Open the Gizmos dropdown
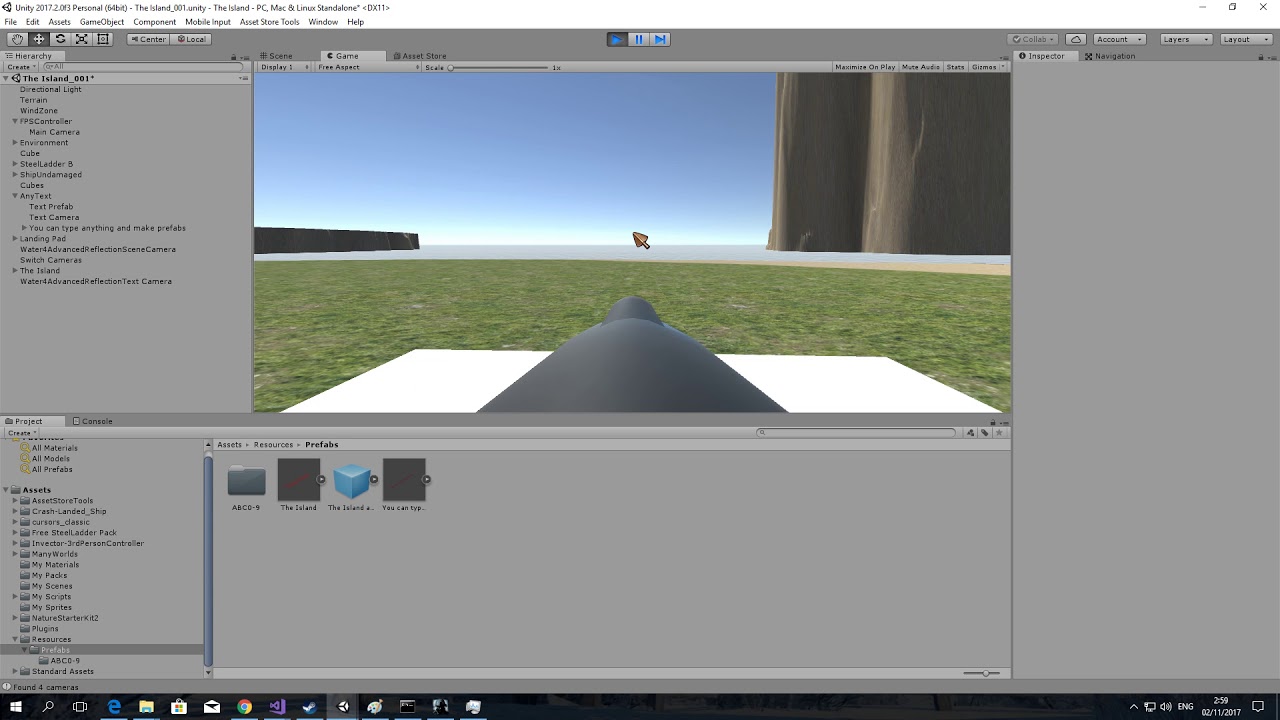Viewport: 1280px width, 720px height. [x=987, y=67]
